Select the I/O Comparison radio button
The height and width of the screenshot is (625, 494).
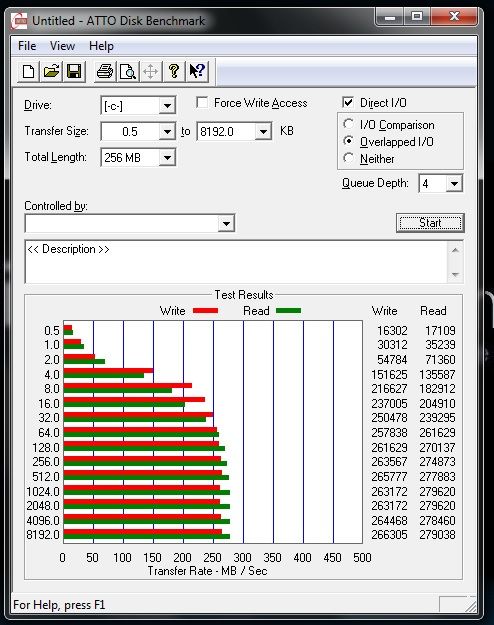348,124
